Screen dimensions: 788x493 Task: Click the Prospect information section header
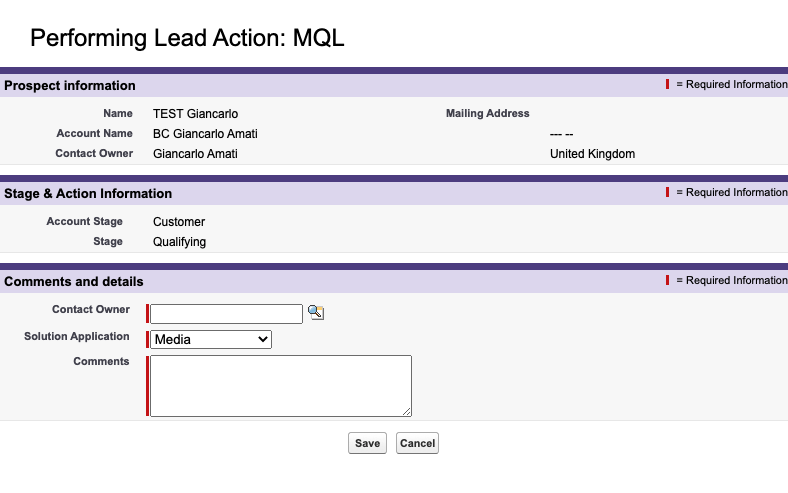click(x=70, y=86)
